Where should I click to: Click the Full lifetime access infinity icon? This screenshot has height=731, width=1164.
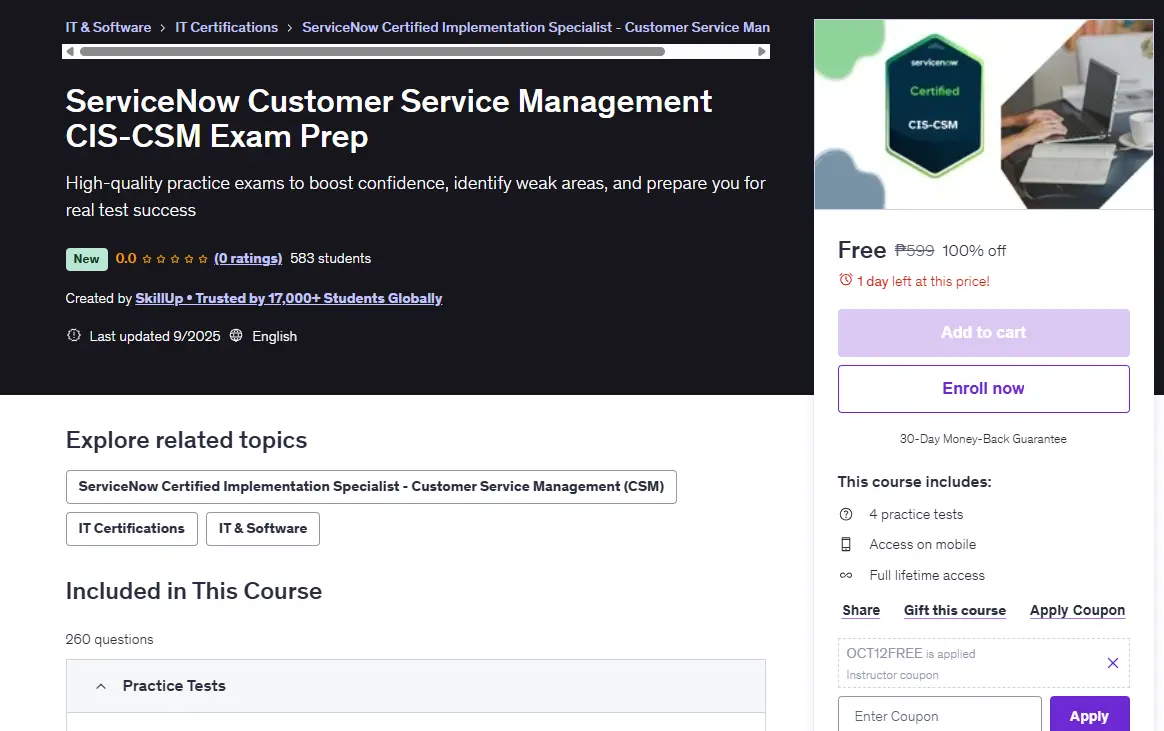point(846,575)
